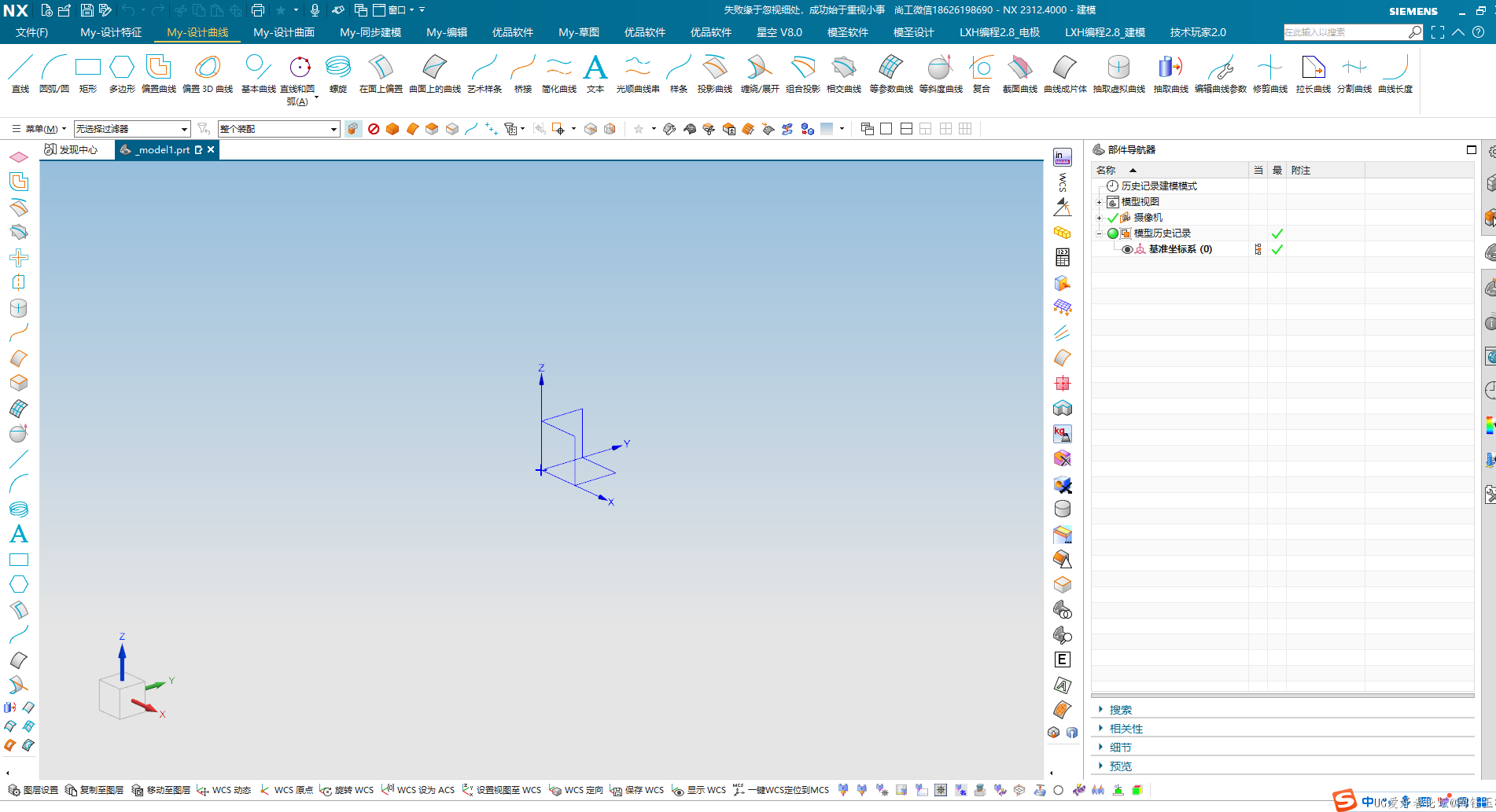
Task: Click the 图层设置 layer settings button
Action: (x=33, y=790)
